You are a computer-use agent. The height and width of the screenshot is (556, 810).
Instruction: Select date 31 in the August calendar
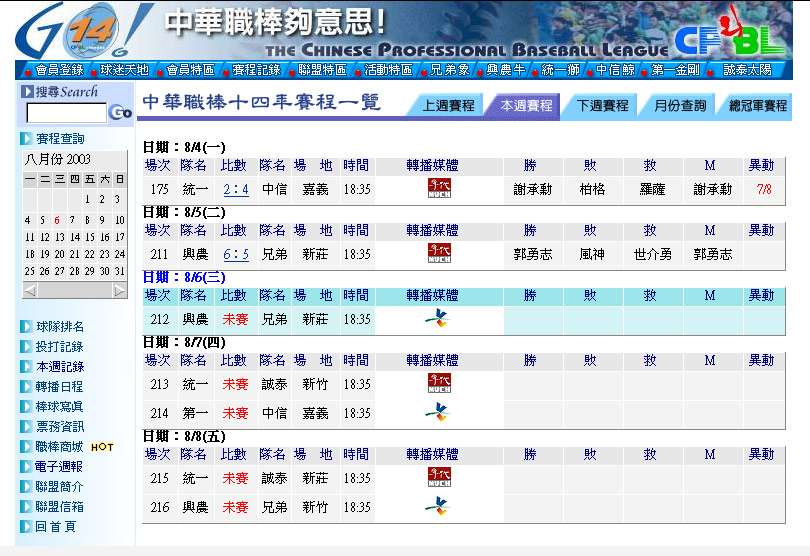coord(120,271)
